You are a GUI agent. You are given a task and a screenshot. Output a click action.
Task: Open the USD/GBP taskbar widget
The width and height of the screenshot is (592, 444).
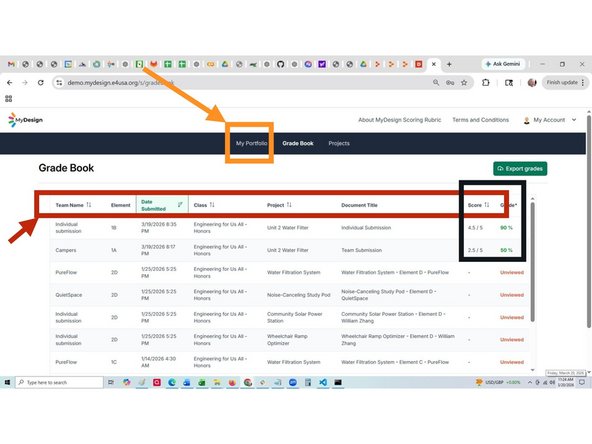click(498, 382)
